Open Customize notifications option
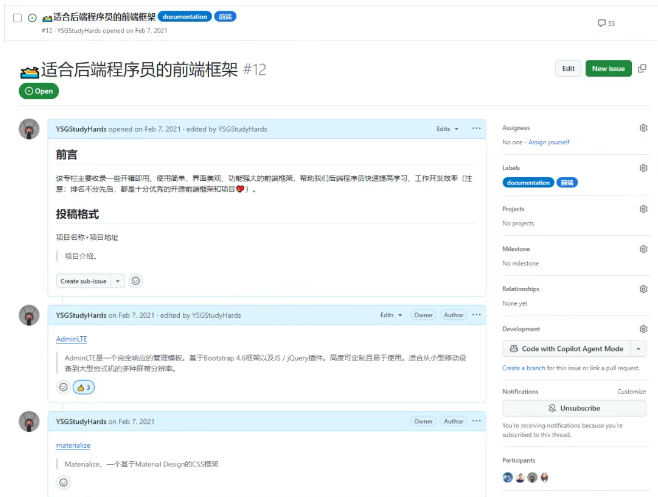Screen dimensions: 658x497 (631, 392)
